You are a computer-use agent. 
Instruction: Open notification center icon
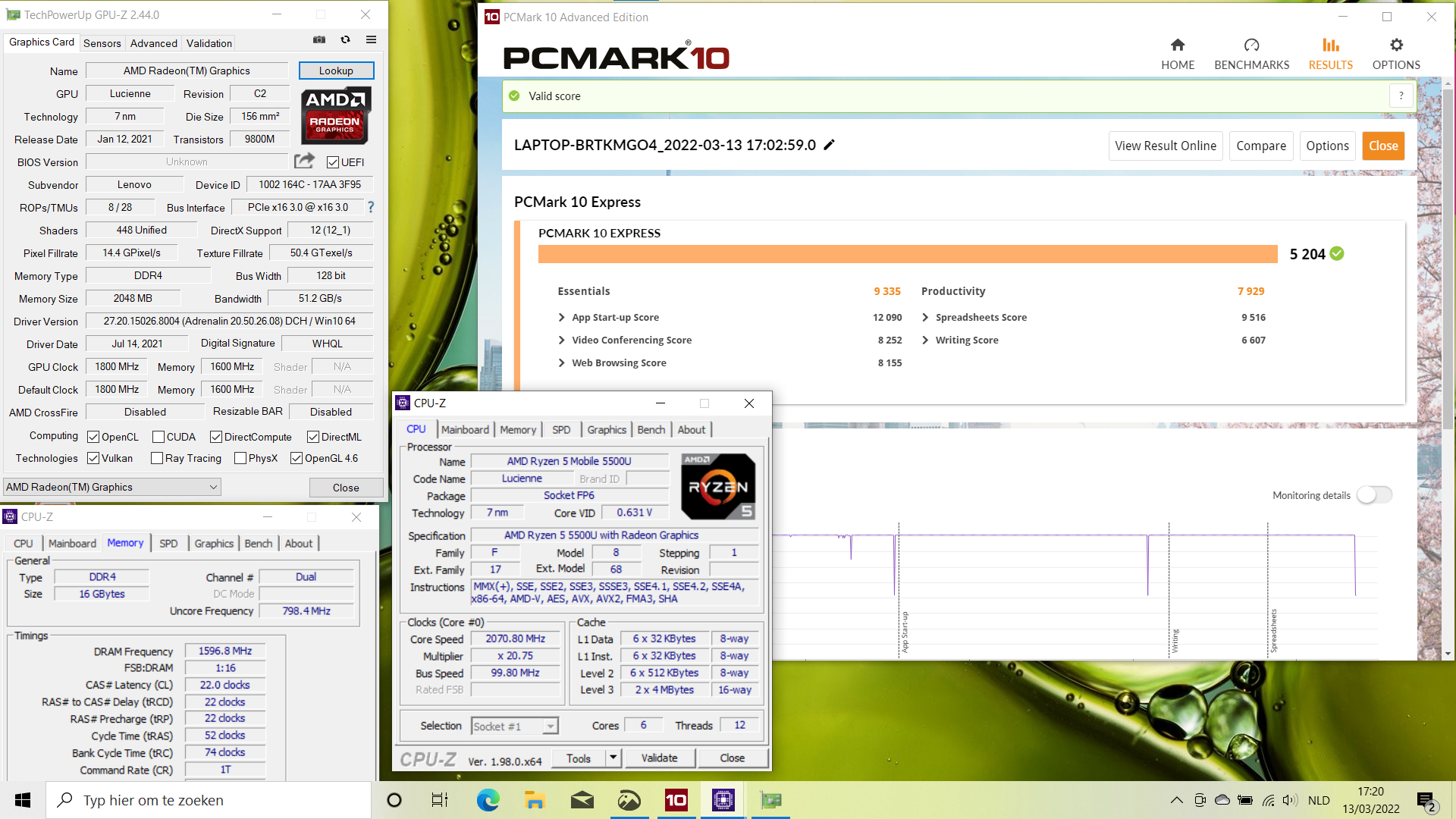click(x=1426, y=801)
